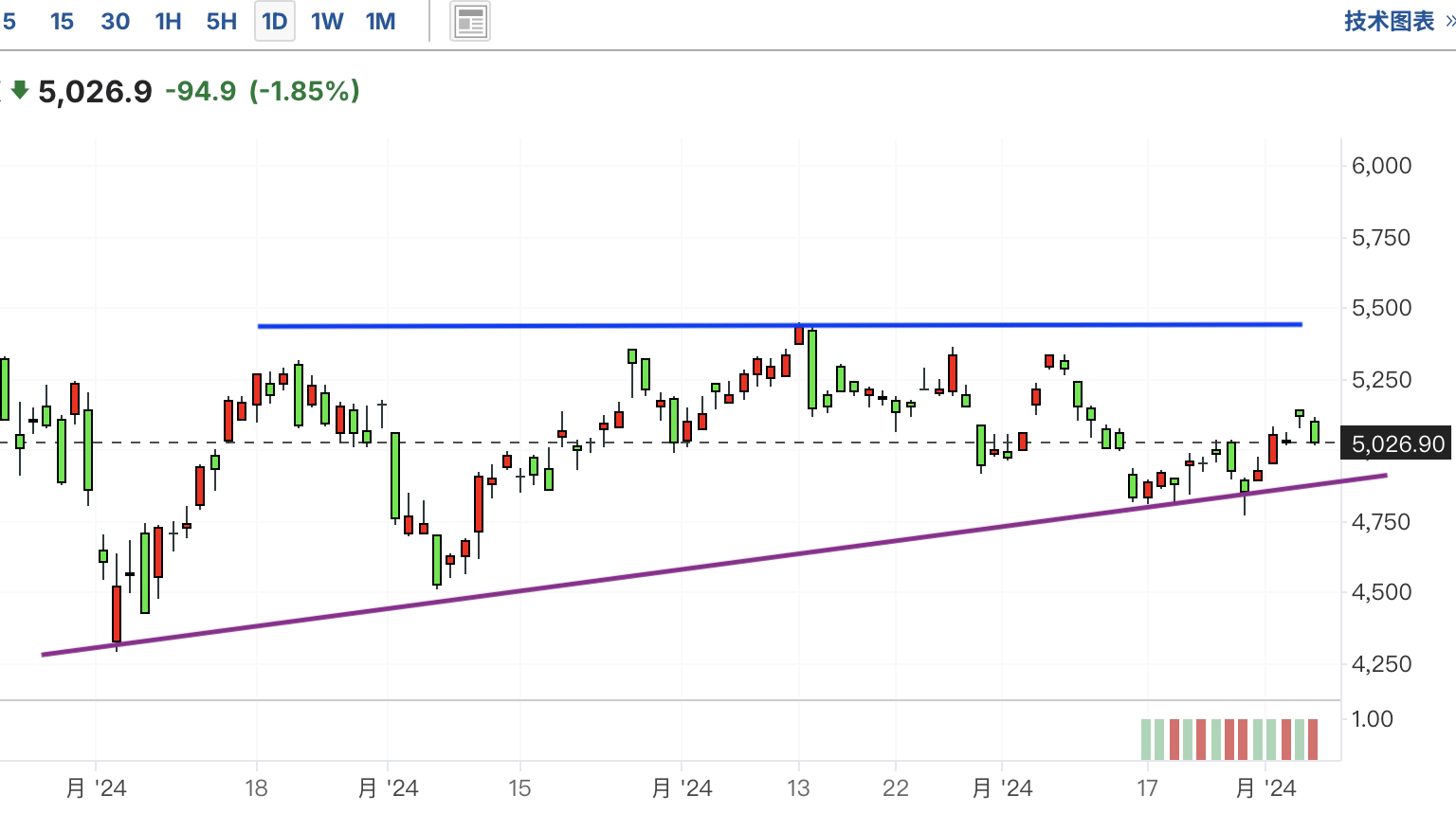Viewport: 1456px width, 813px height.
Task: Select the 30 minute timeframe
Action: (x=116, y=21)
